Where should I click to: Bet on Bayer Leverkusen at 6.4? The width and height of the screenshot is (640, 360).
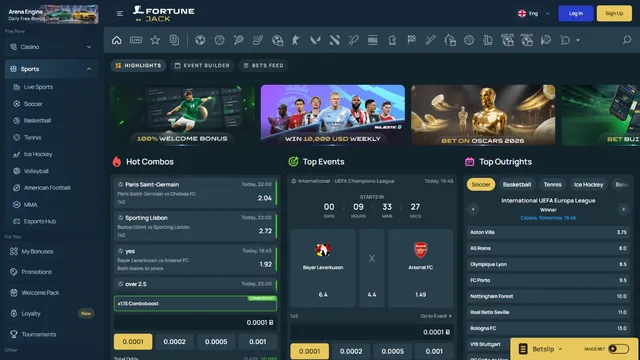(323, 268)
